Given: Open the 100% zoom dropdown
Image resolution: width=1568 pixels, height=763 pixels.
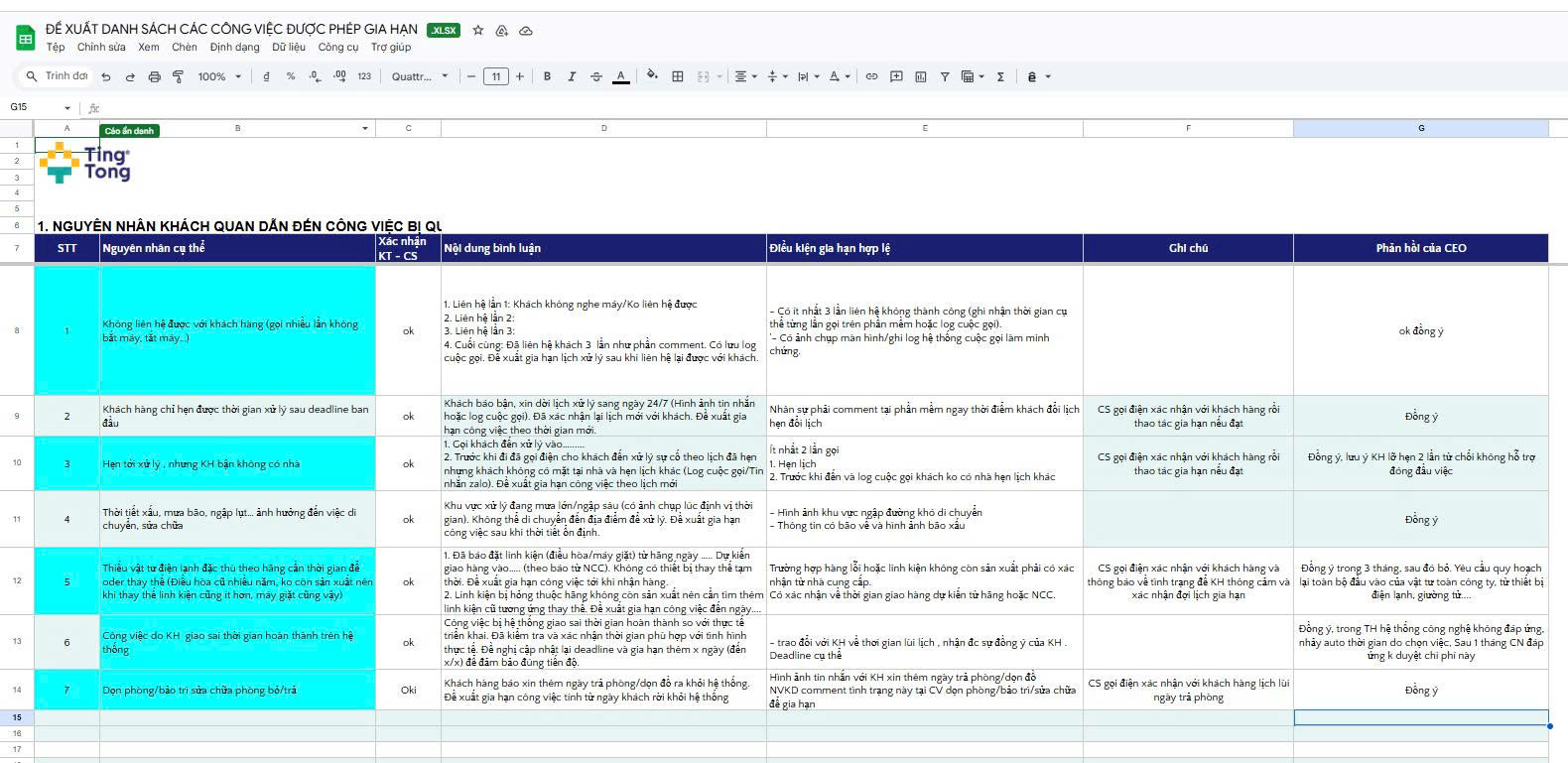Looking at the screenshot, I should 219,76.
